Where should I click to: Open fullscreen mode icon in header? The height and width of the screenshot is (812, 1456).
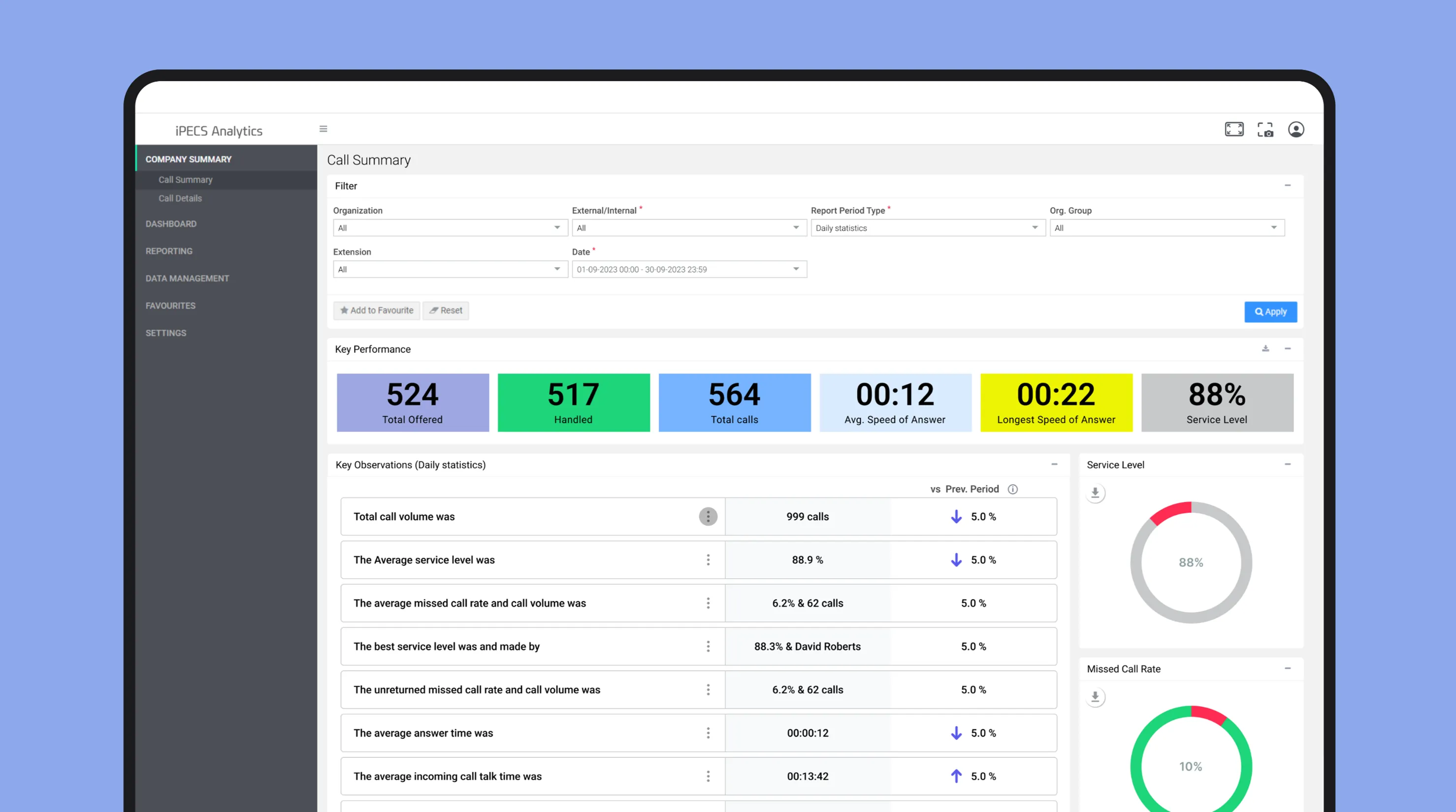pyautogui.click(x=1234, y=129)
